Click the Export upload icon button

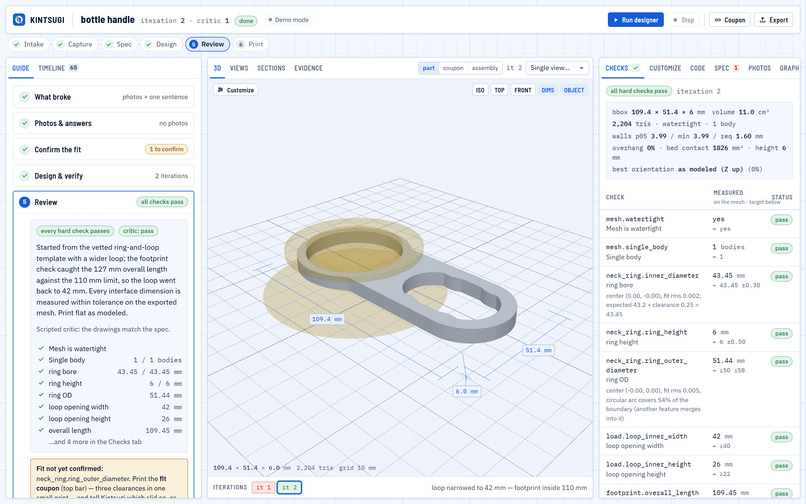[762, 20]
